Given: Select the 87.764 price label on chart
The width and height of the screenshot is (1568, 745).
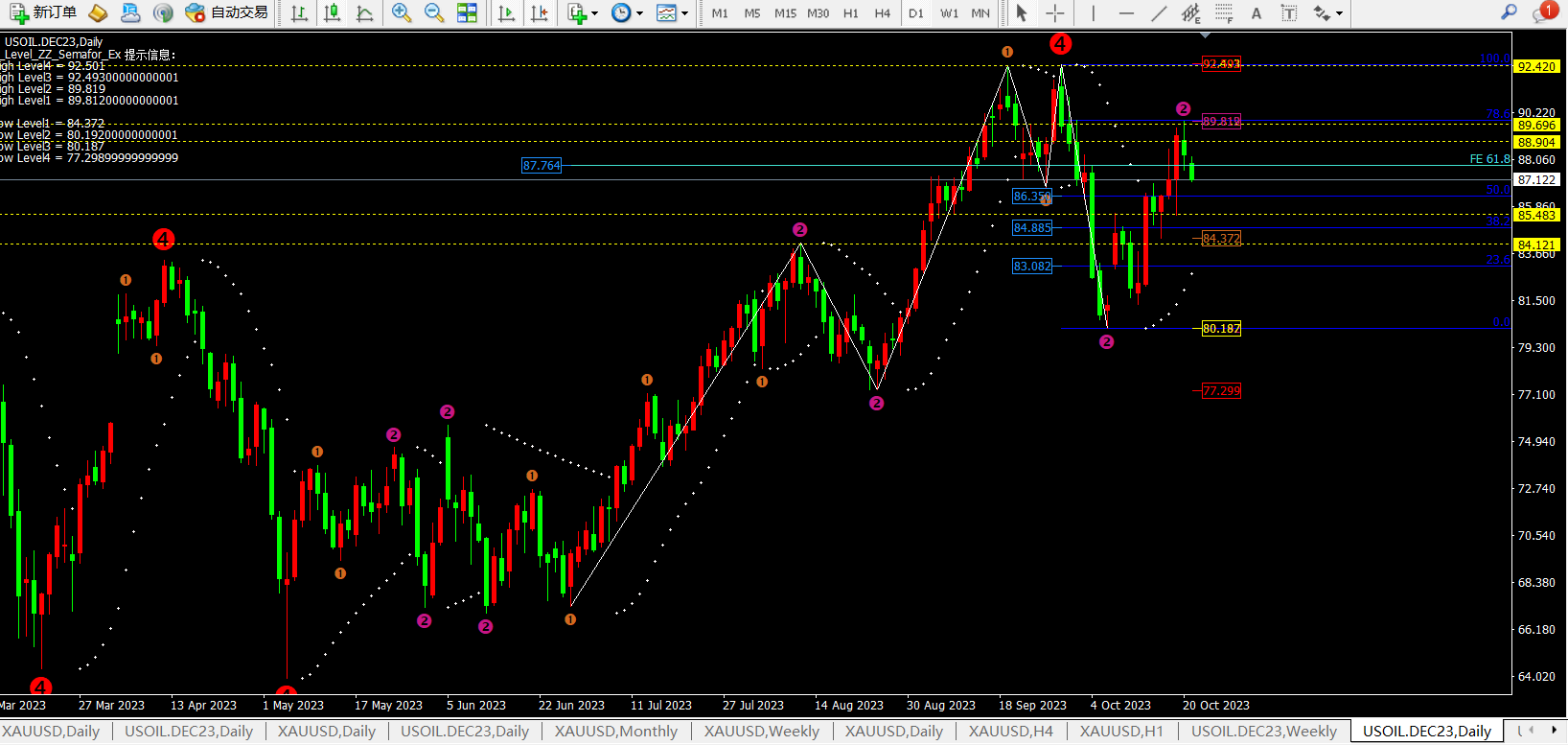Looking at the screenshot, I should point(542,166).
